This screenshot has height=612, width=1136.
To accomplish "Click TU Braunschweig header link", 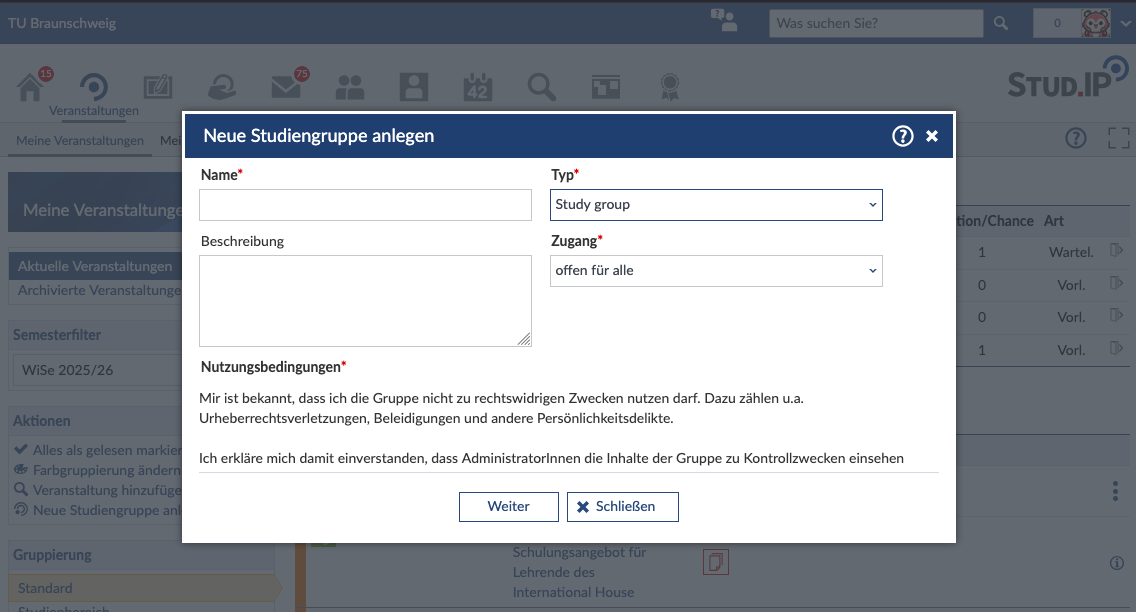I will (x=62, y=23).
